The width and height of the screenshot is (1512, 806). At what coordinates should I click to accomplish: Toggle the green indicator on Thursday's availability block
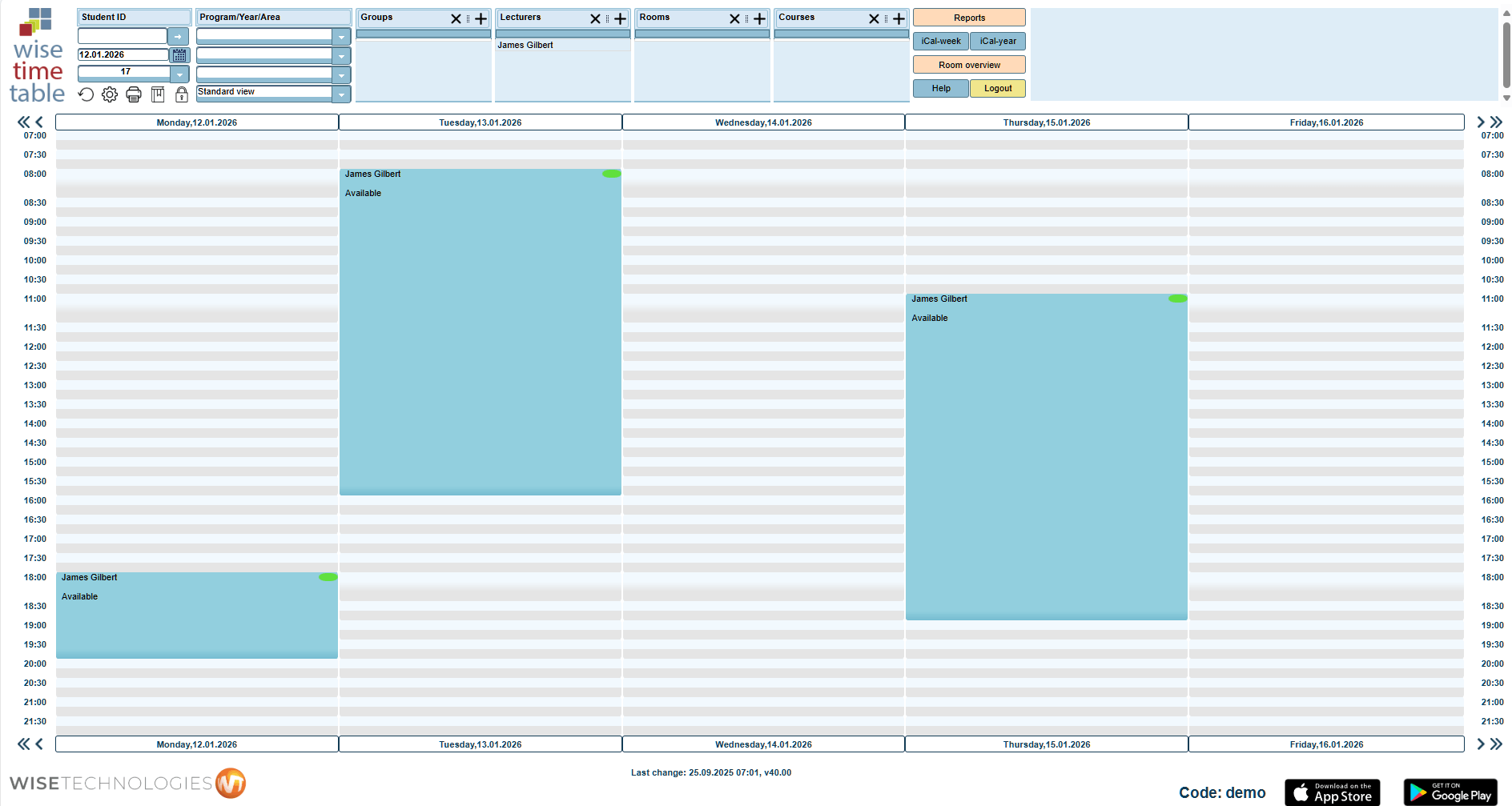coord(1178,298)
